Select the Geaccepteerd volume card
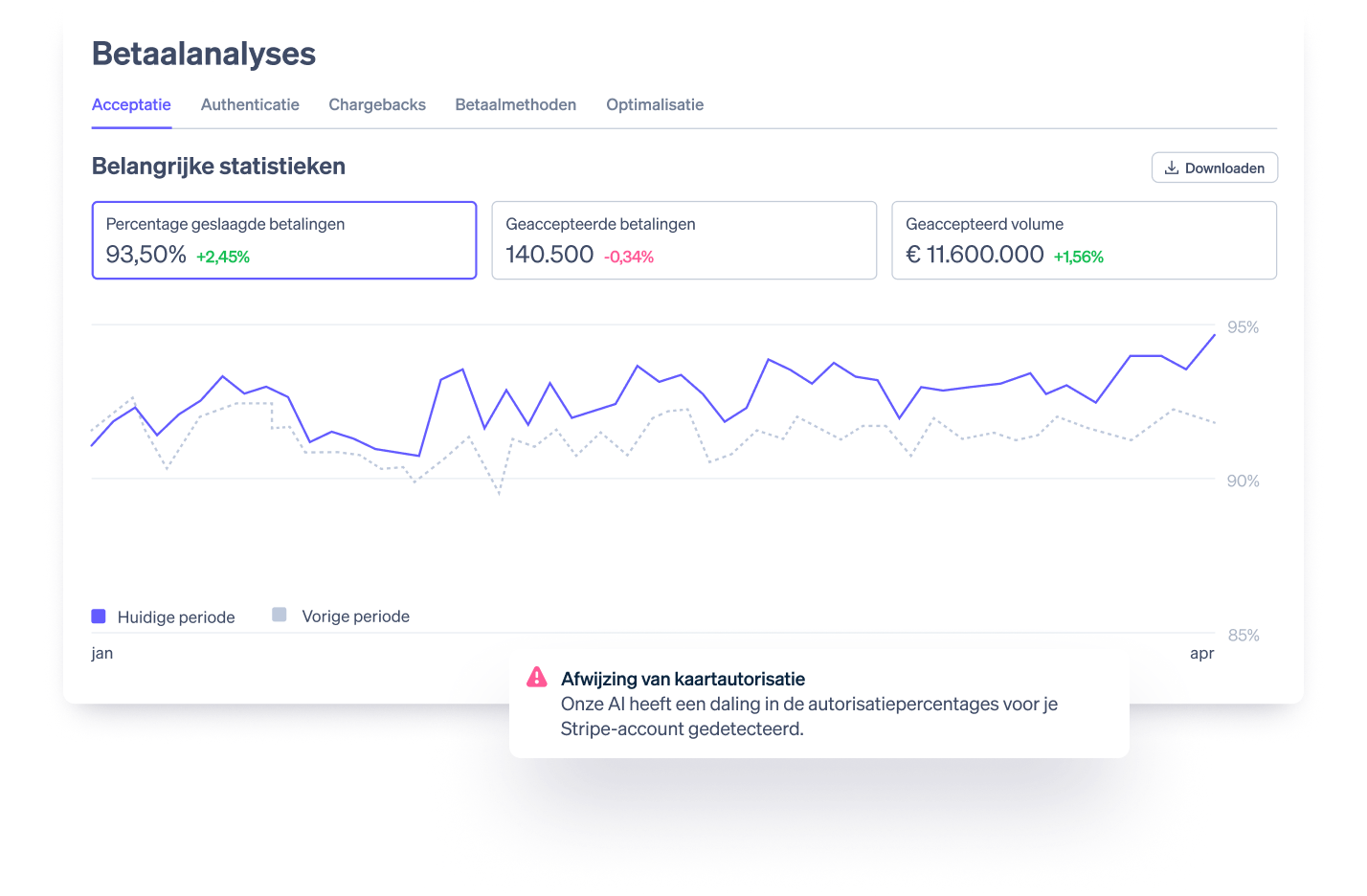This screenshot has height=896, width=1367. pyautogui.click(x=1084, y=240)
